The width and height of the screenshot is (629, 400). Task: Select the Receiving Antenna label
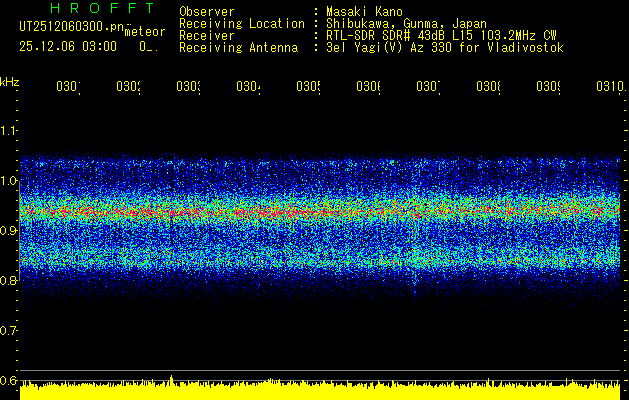(x=238, y=48)
